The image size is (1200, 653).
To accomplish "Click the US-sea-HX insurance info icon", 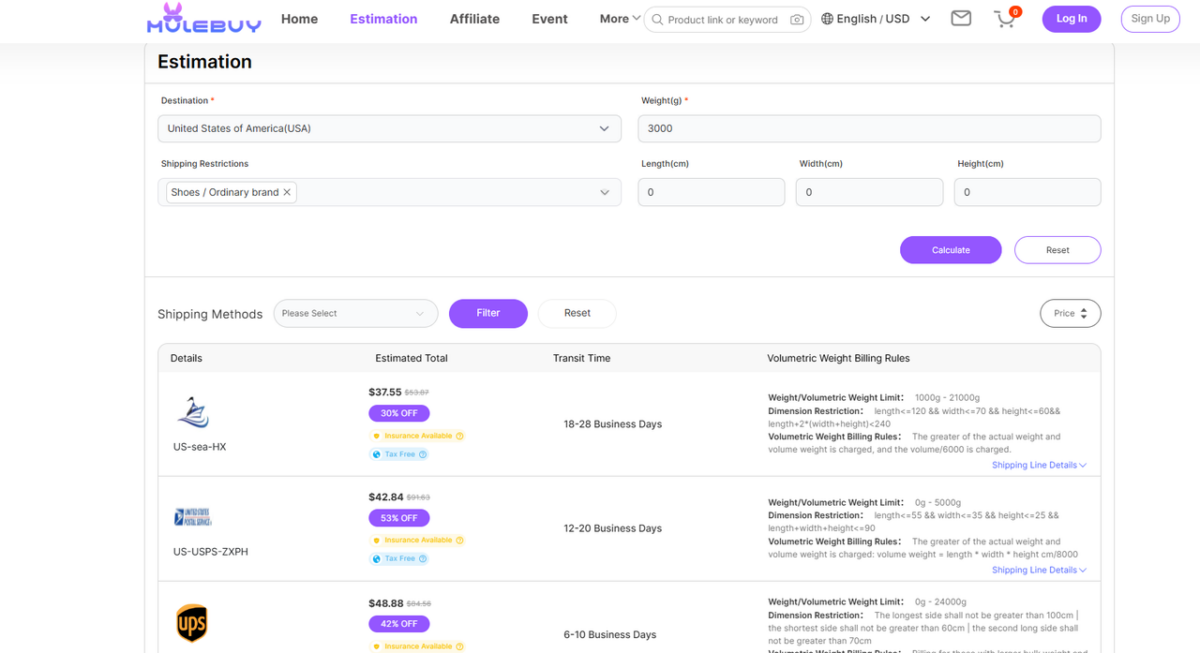I will tap(460, 436).
